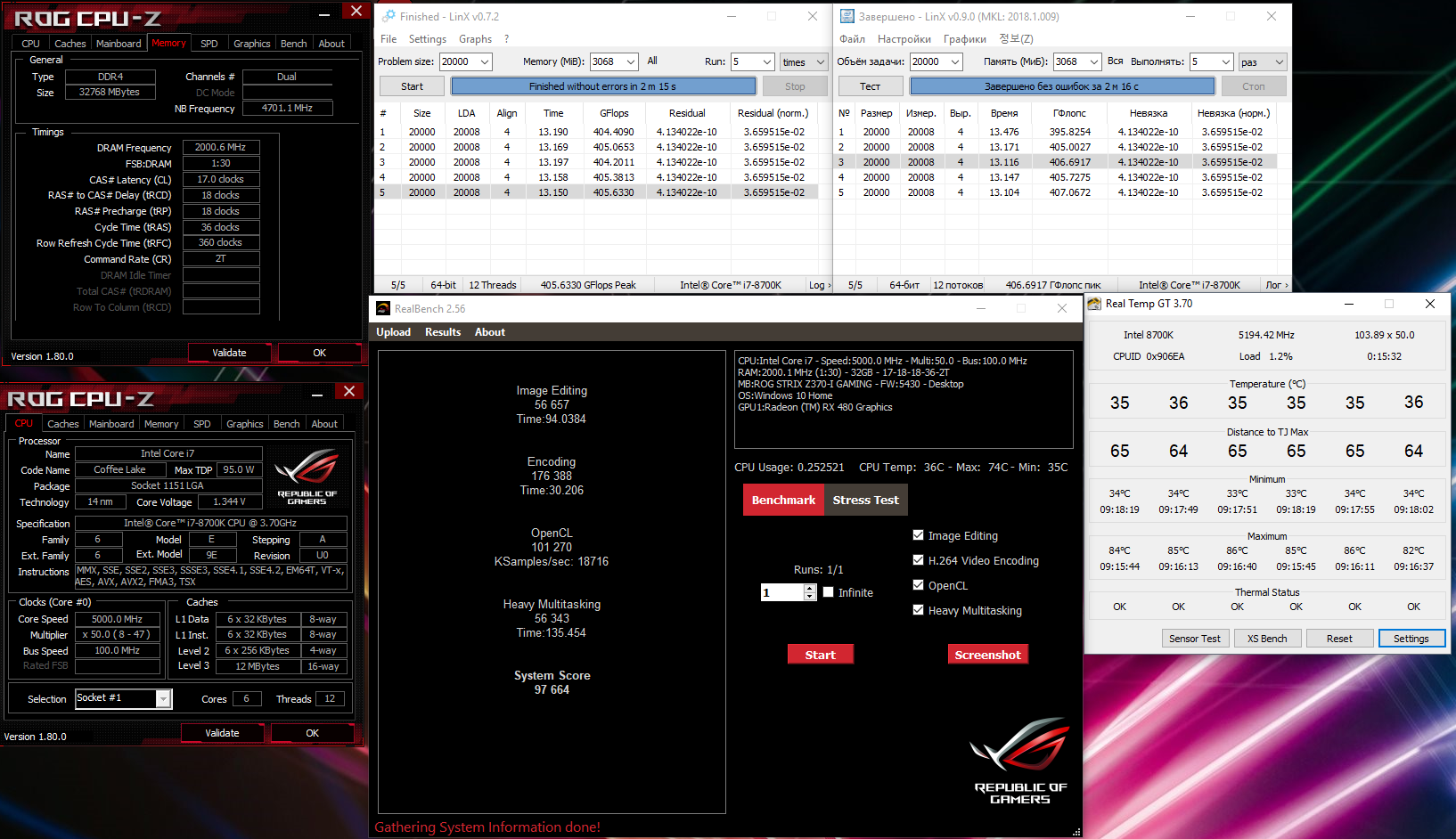Open the Upload menu in RealBench
Viewport: 1456px width, 839px height.
[393, 332]
